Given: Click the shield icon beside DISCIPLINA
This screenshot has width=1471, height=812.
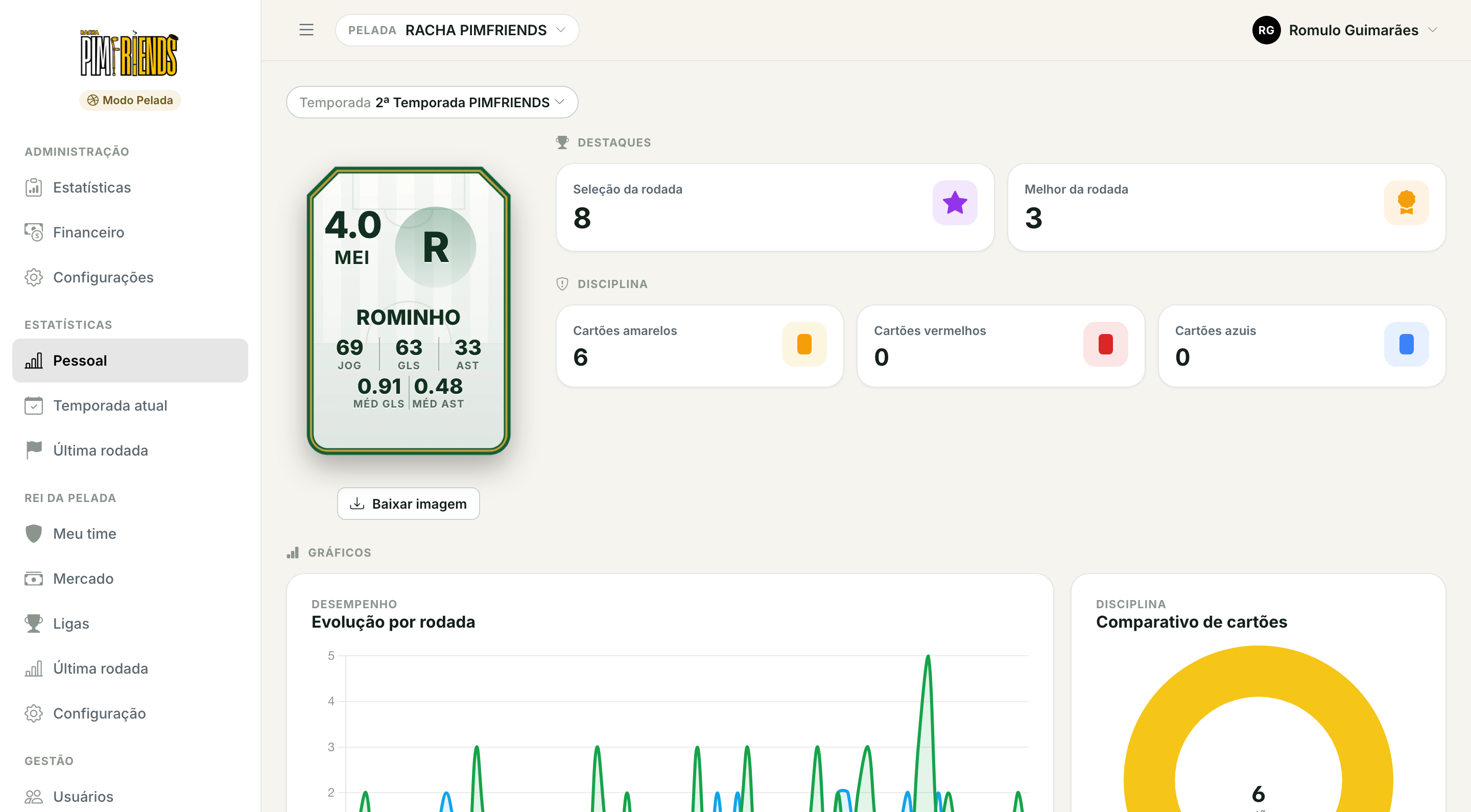Looking at the screenshot, I should [562, 284].
